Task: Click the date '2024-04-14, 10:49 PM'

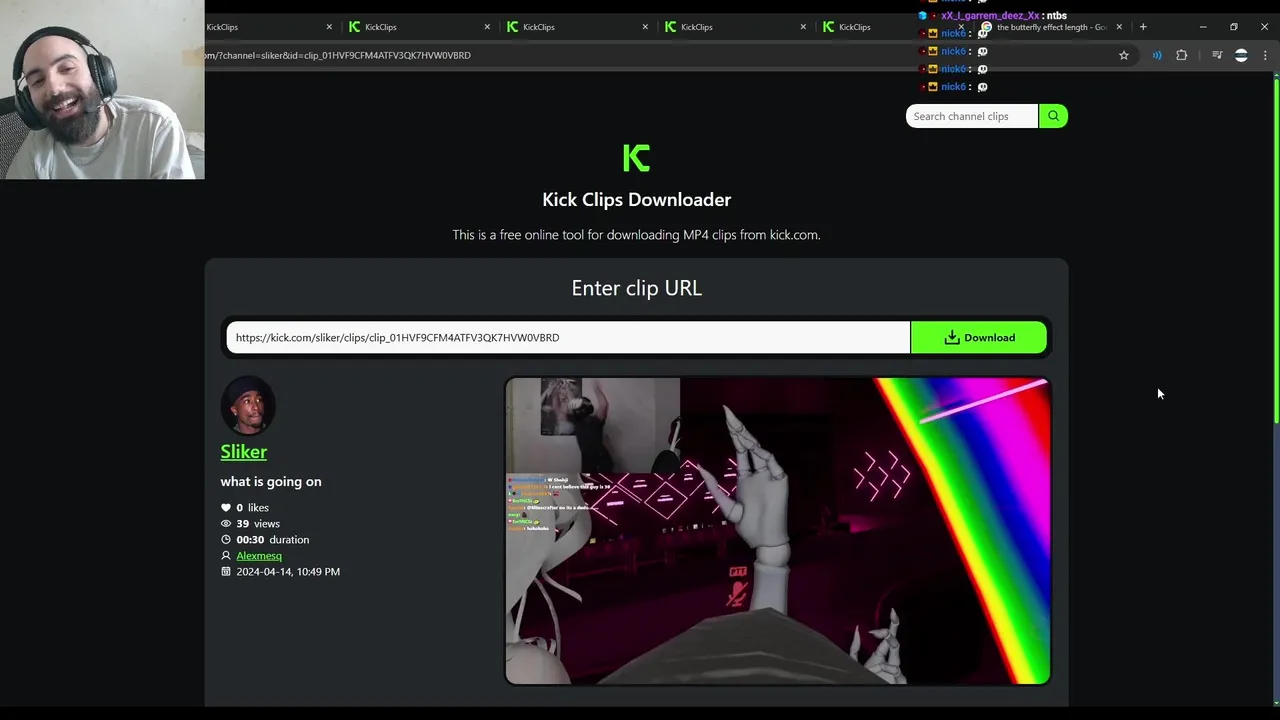Action: (x=288, y=572)
